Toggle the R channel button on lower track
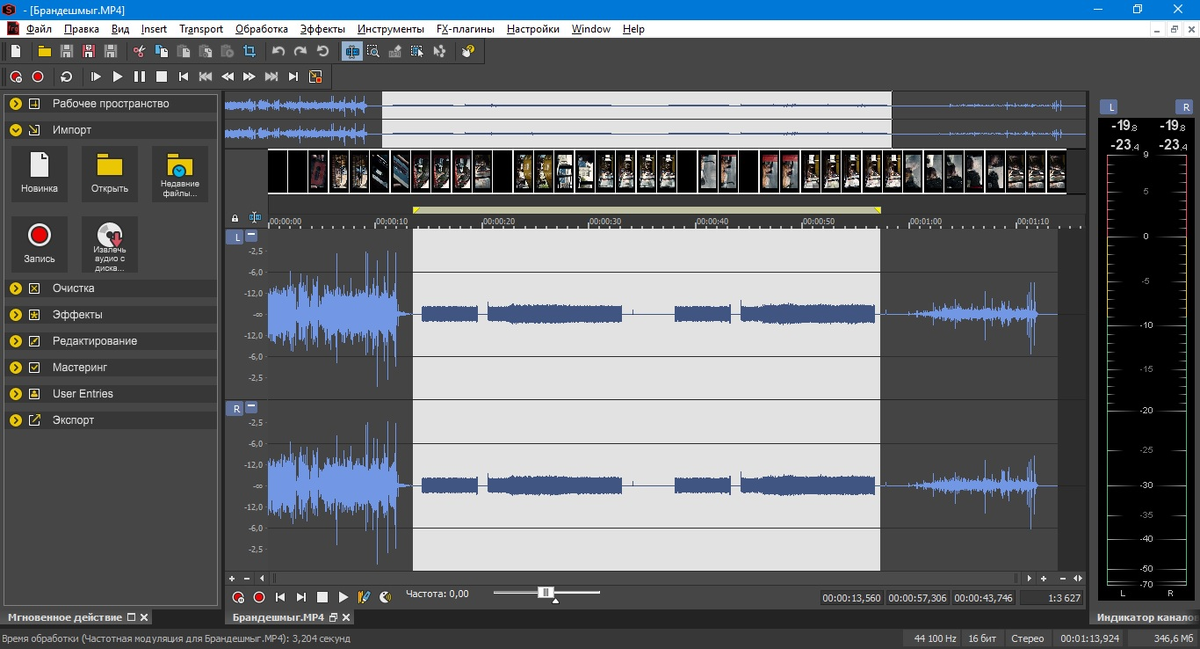This screenshot has height=649, width=1200. pyautogui.click(x=236, y=408)
